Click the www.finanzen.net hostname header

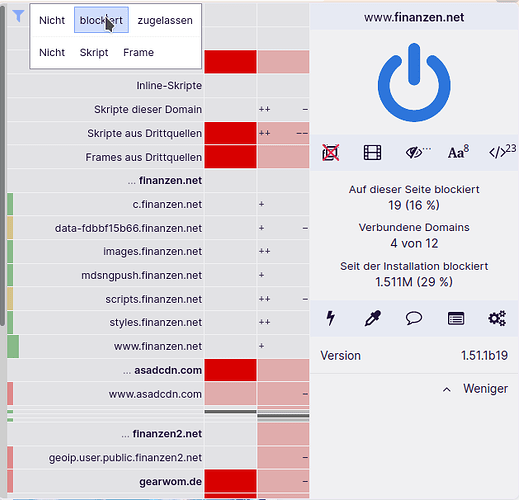[x=414, y=17]
